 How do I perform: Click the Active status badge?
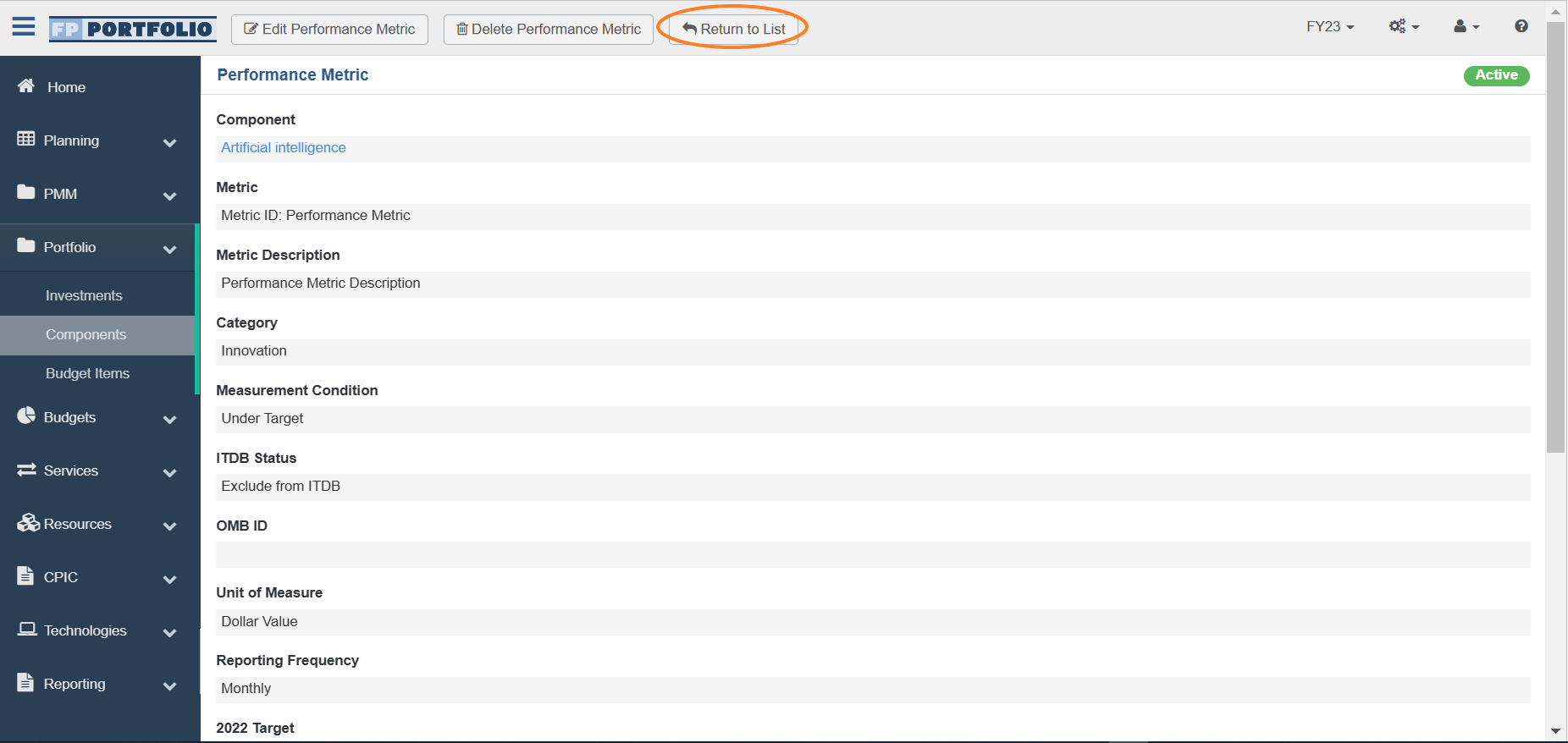click(1496, 75)
